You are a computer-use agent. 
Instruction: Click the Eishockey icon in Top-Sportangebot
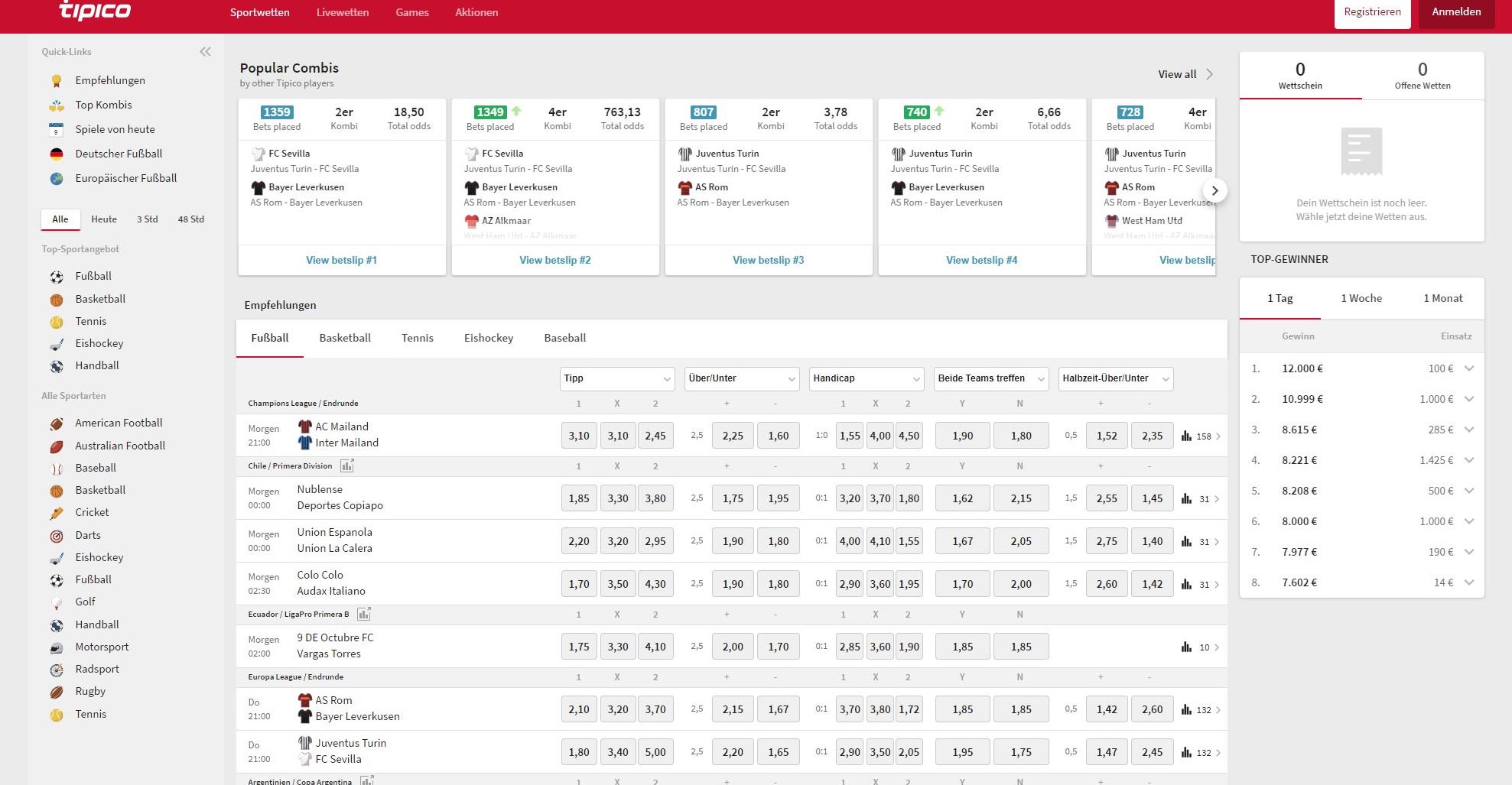click(57, 344)
